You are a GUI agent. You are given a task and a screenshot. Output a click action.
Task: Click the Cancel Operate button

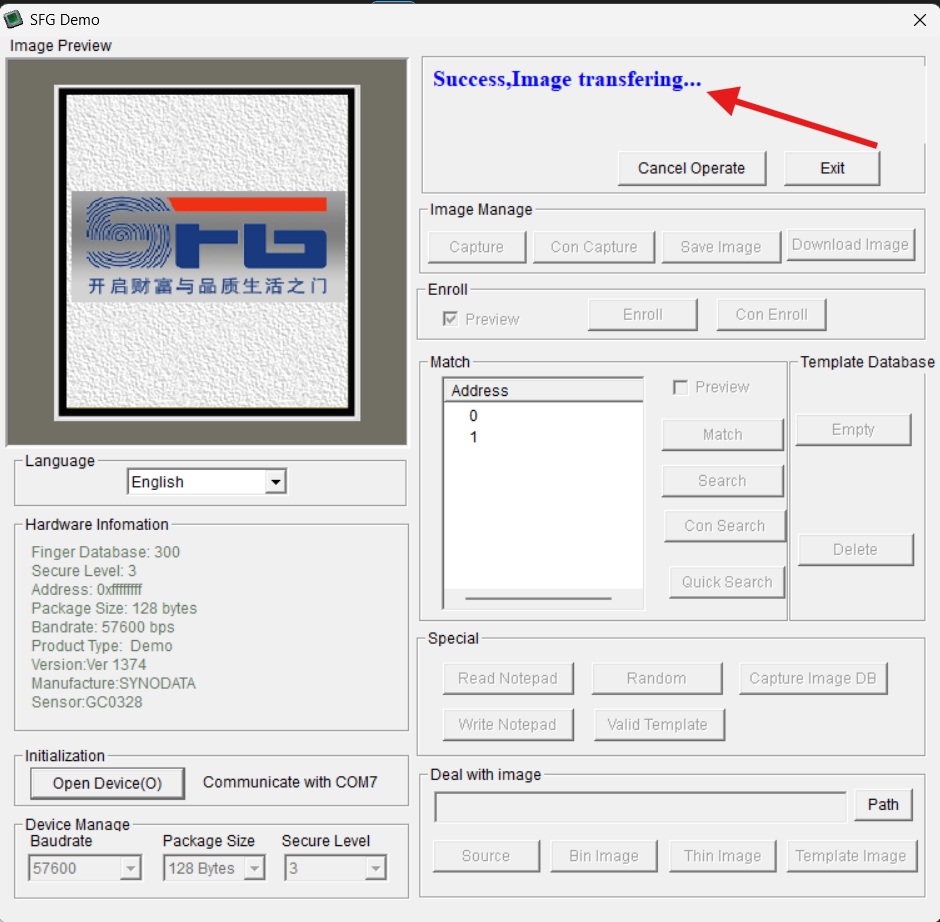[x=691, y=168]
